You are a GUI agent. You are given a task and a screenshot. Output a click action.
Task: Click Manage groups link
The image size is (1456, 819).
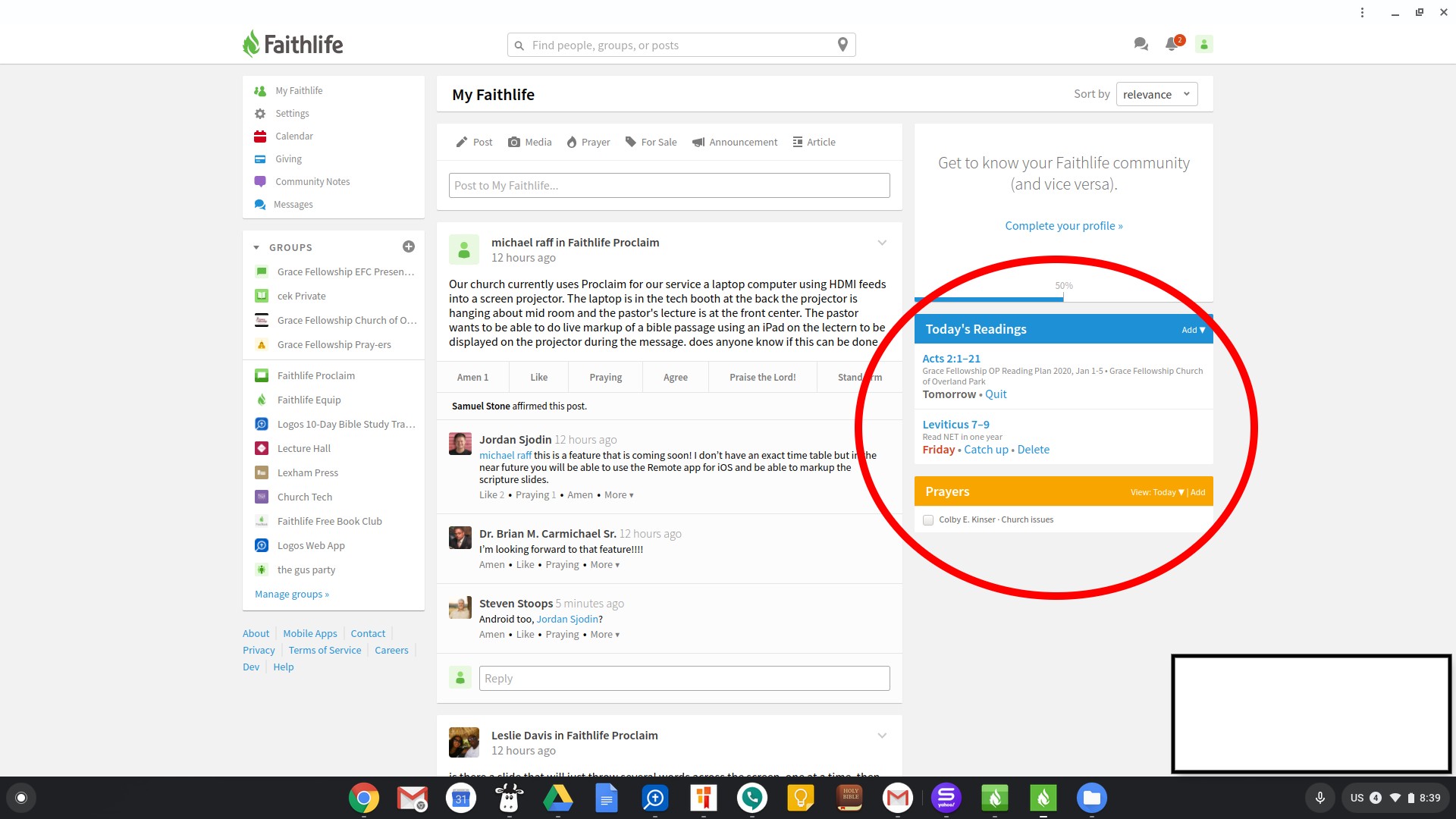[292, 595]
